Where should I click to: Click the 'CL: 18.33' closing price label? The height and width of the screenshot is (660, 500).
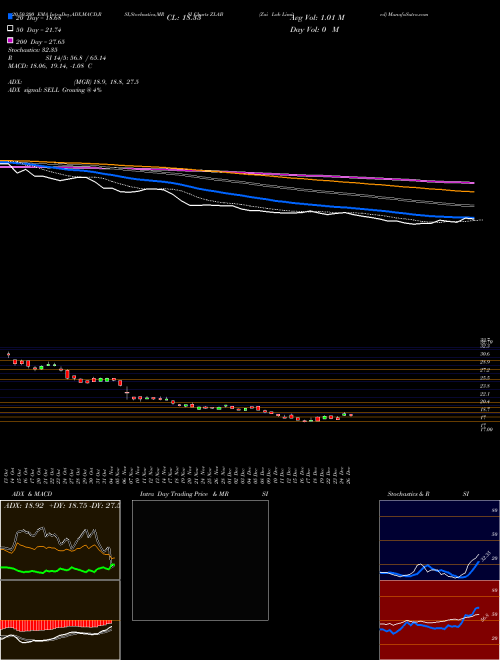tap(184, 18)
